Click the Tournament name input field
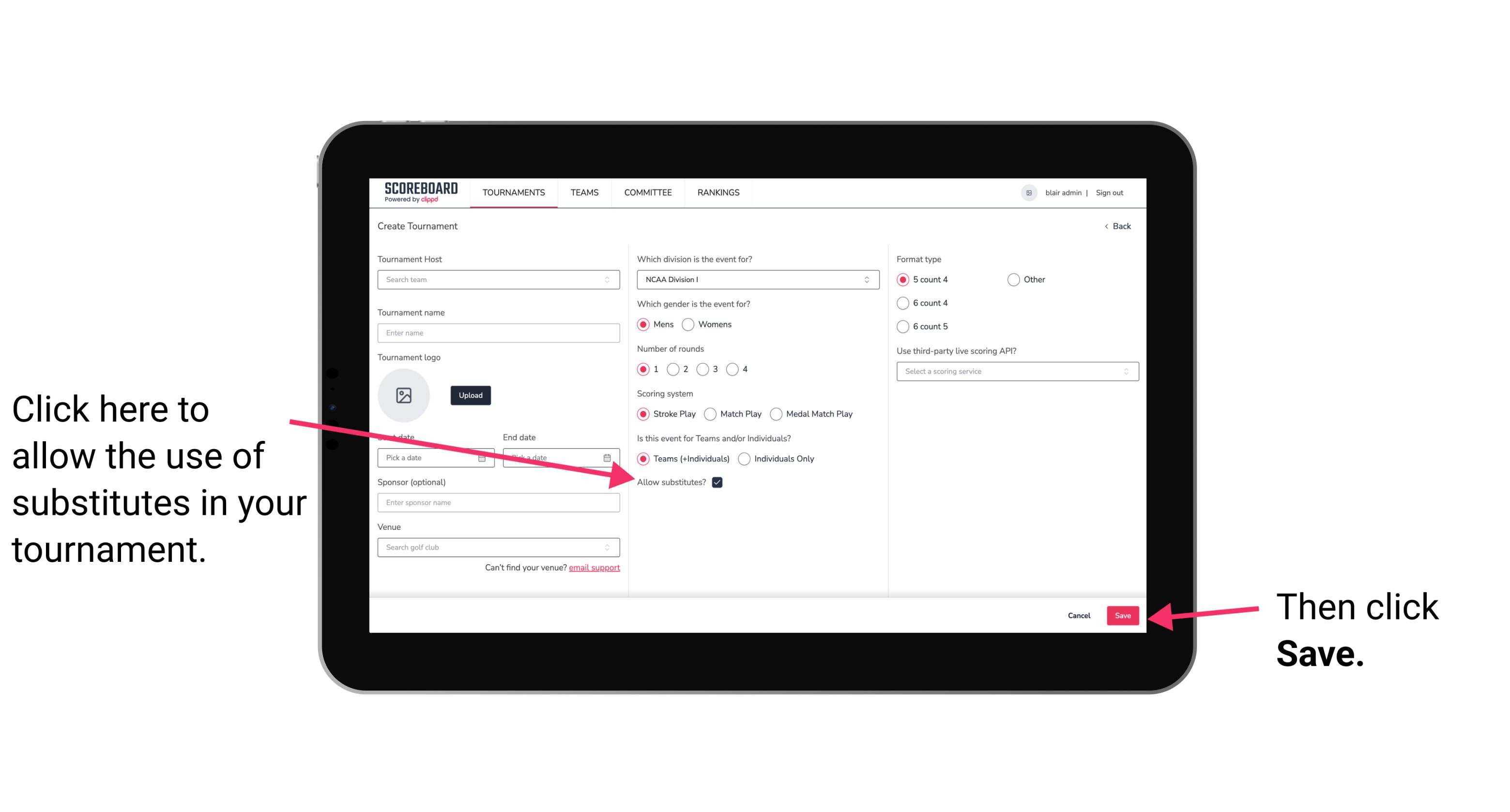1510x812 pixels. click(498, 333)
